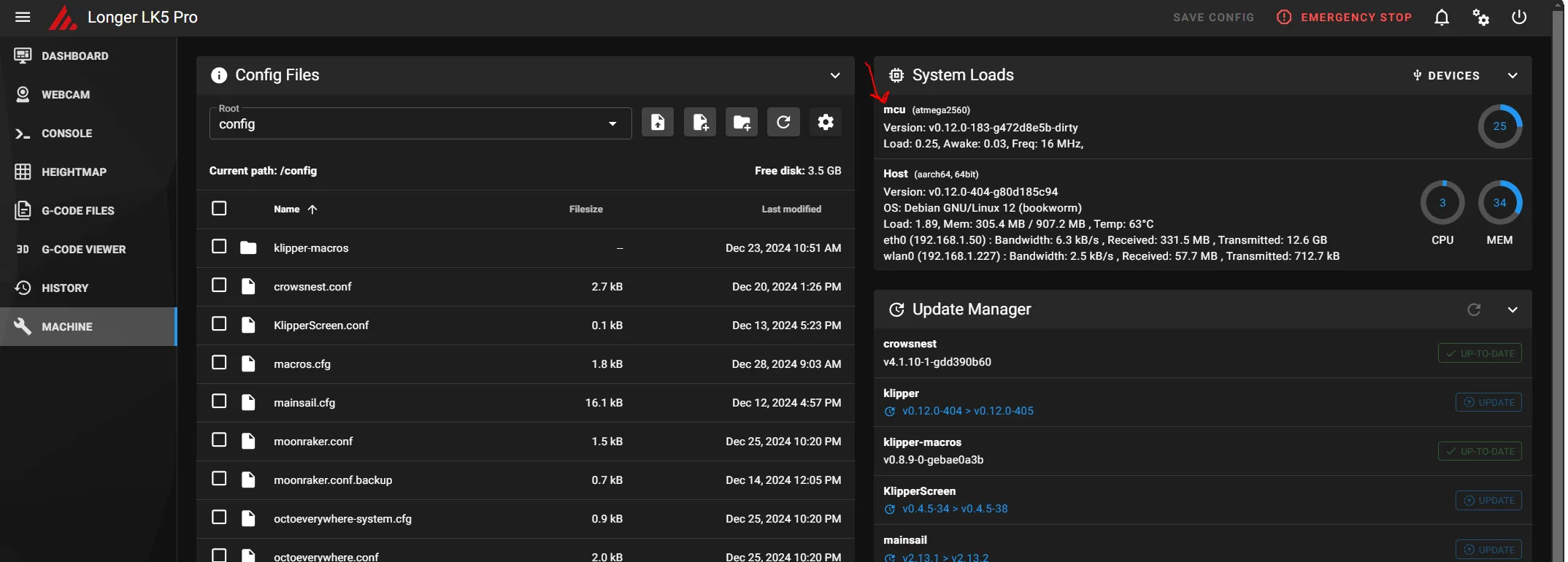Refresh the Update Manager panel

pos(1473,309)
